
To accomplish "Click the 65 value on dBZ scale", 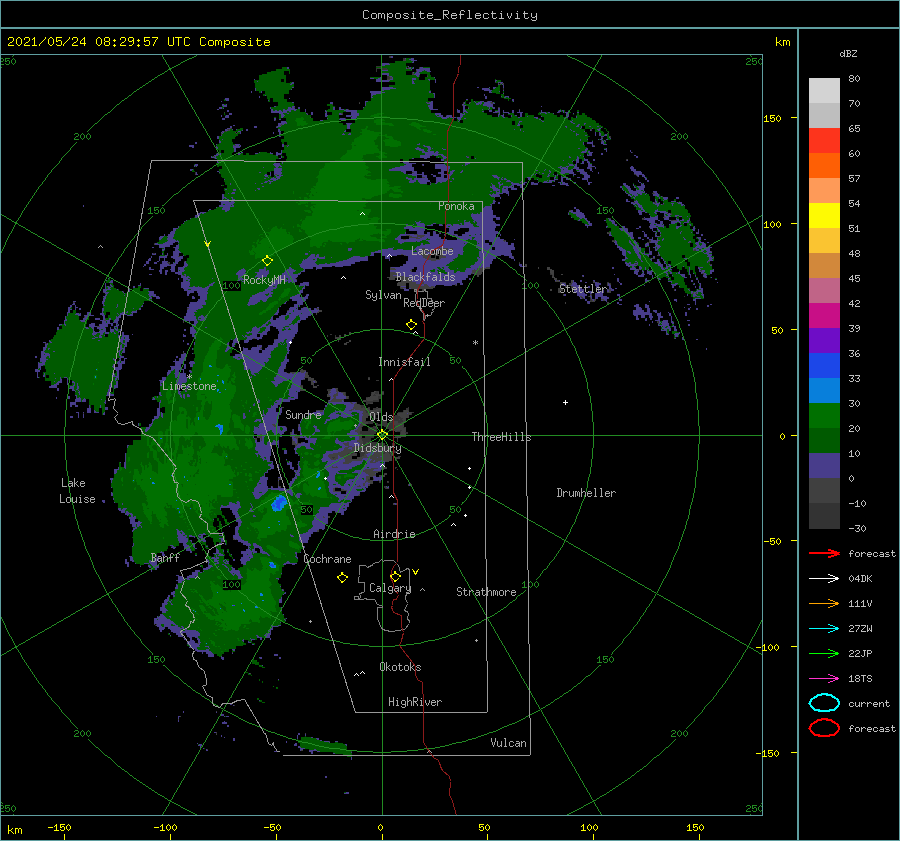I will tap(854, 129).
